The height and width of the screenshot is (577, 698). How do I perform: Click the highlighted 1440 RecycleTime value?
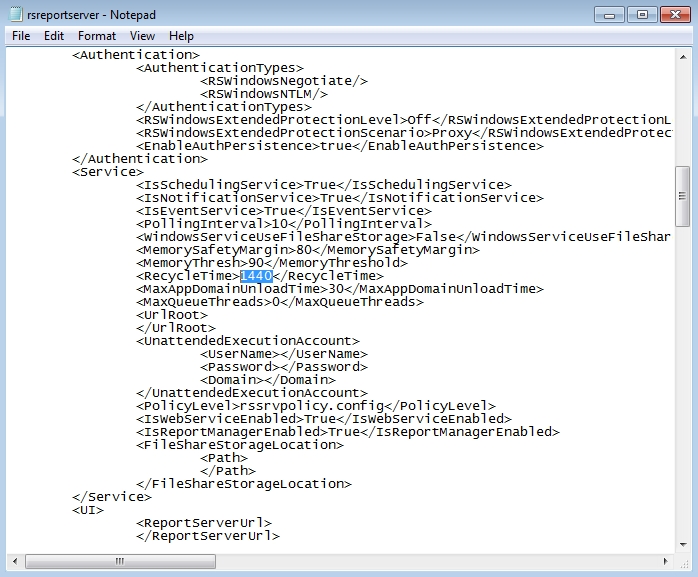coord(256,276)
